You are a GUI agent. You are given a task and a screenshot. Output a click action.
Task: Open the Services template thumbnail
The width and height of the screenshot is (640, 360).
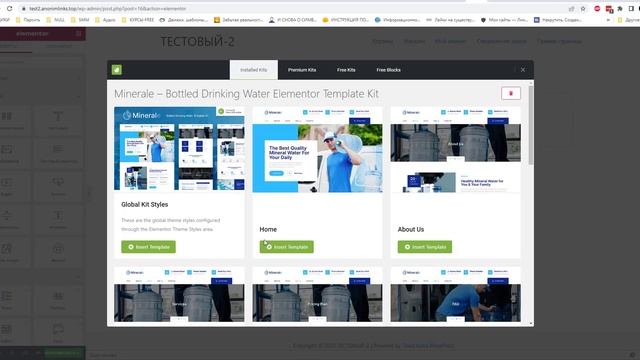click(x=179, y=294)
